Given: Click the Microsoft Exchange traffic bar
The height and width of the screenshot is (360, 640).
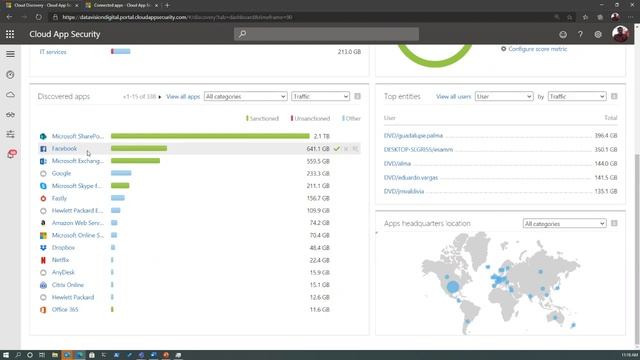Looking at the screenshot, I should tap(136, 161).
